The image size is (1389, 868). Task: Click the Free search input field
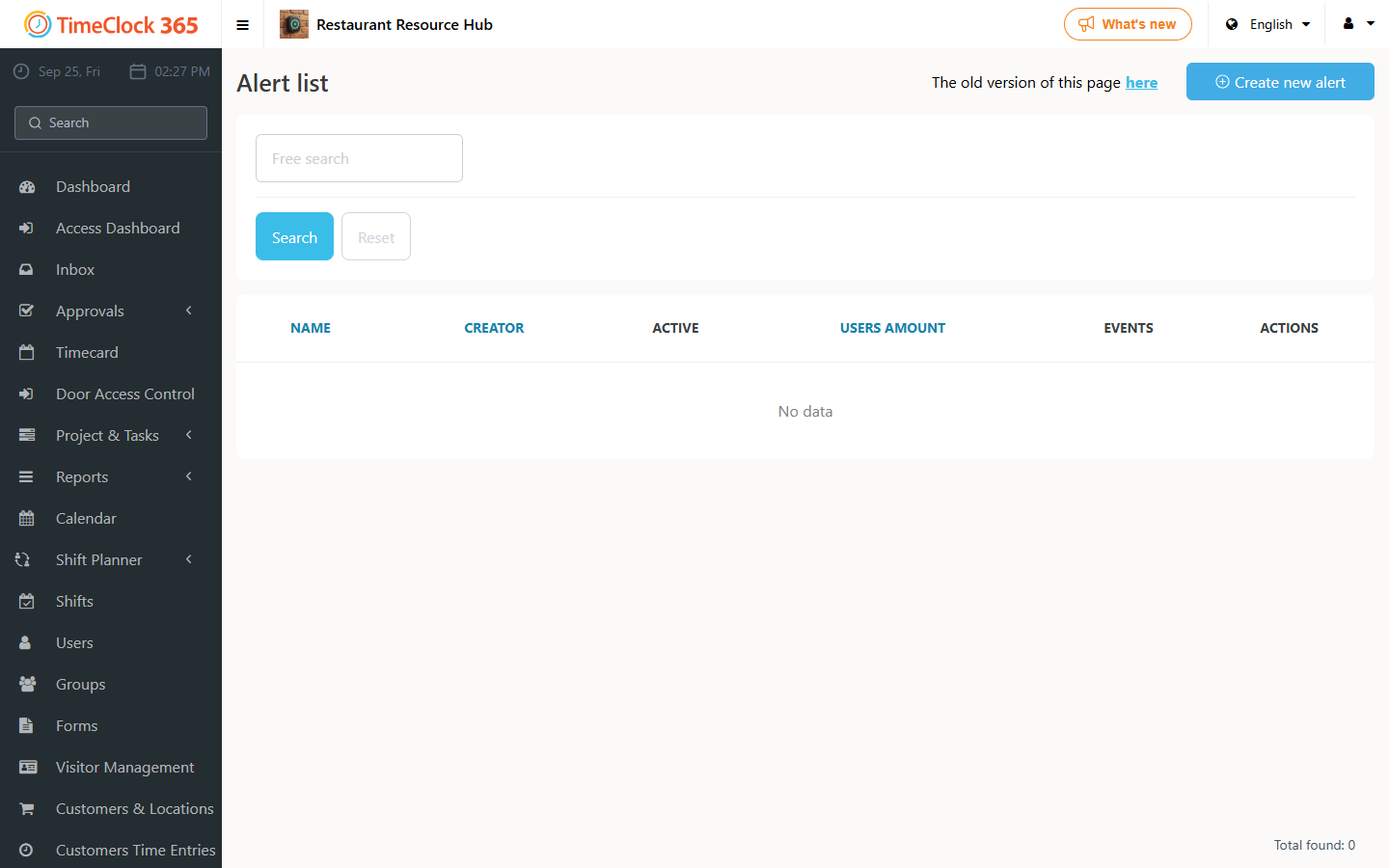point(359,158)
